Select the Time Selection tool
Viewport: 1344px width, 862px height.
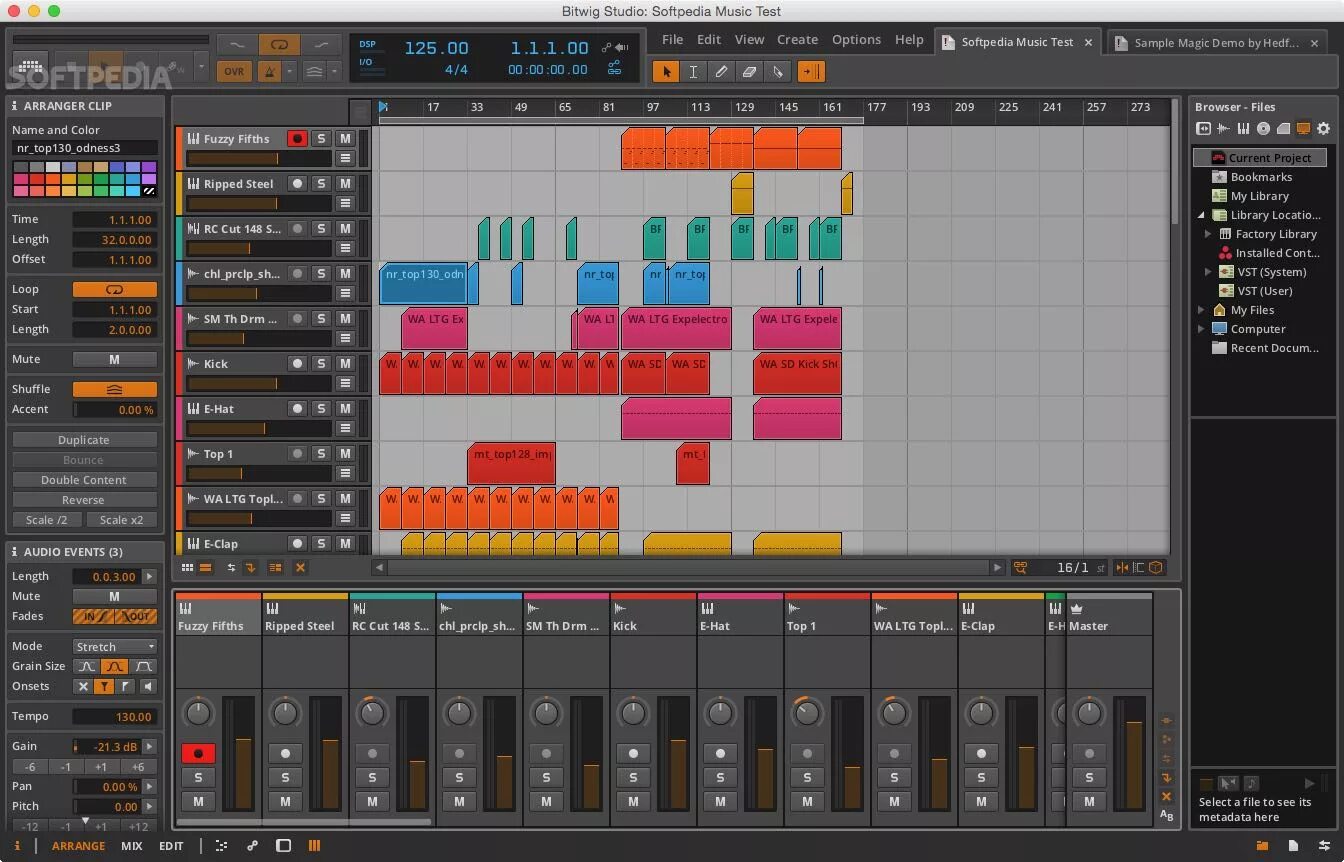click(693, 71)
